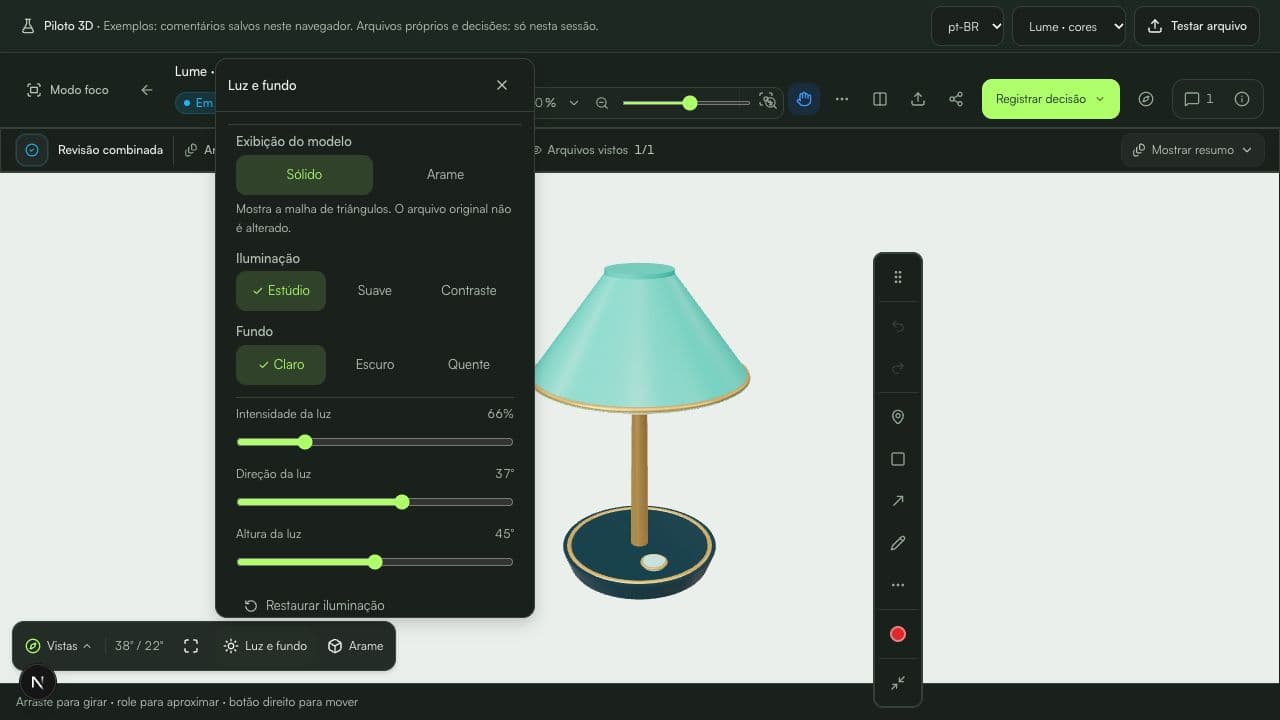The width and height of the screenshot is (1280, 720).
Task: Click the Registrar decisão button
Action: coord(1050,99)
